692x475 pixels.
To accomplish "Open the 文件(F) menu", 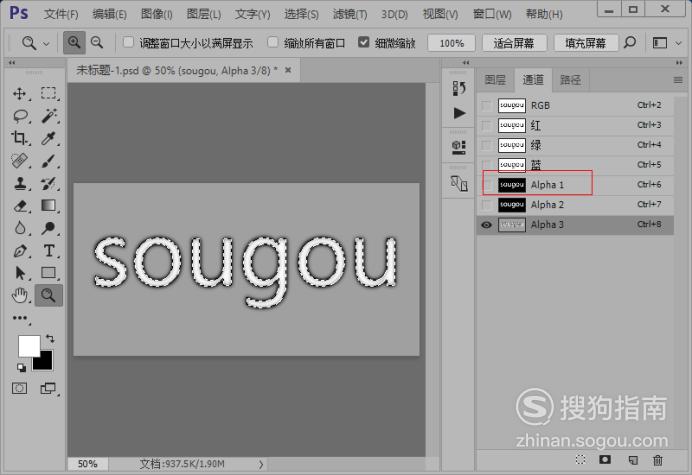I will tap(61, 15).
